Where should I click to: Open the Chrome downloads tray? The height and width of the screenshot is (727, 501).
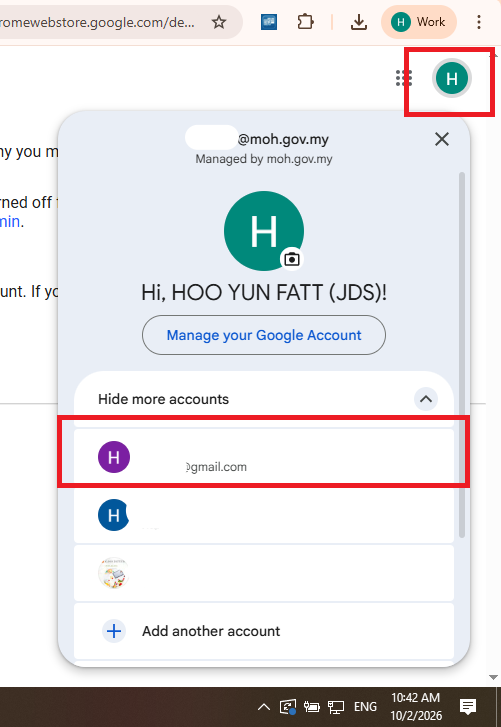(x=359, y=22)
